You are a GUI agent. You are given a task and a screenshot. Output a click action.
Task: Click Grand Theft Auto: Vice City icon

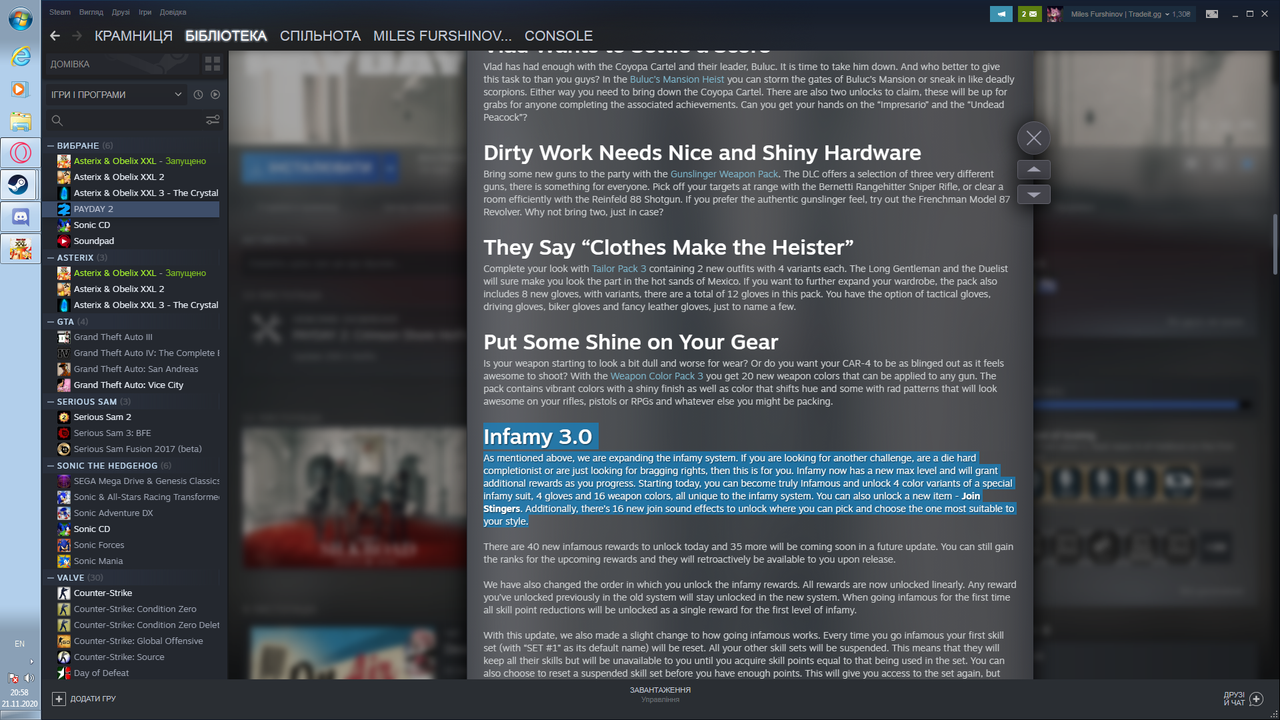[64, 385]
